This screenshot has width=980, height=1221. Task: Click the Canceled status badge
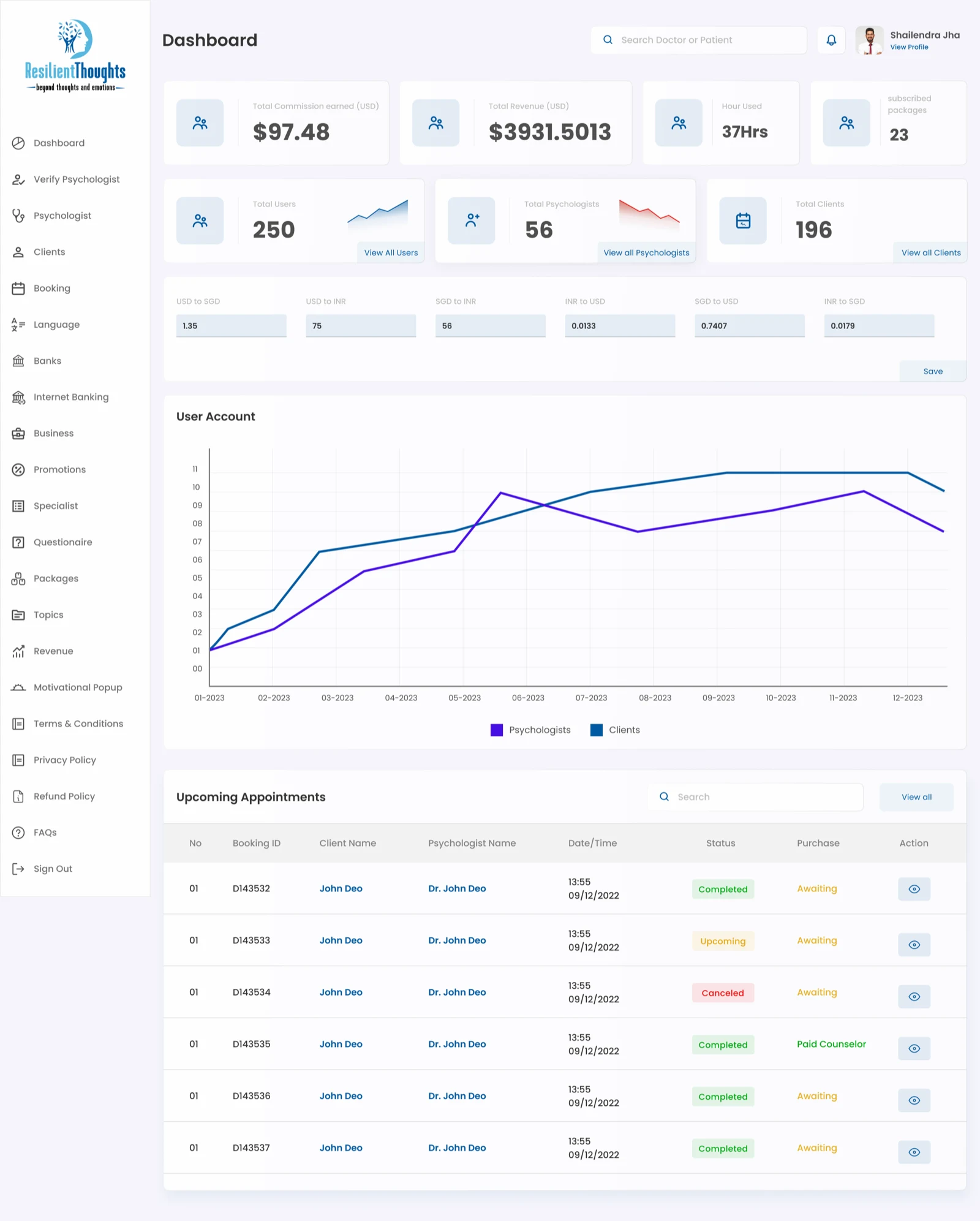click(x=723, y=993)
